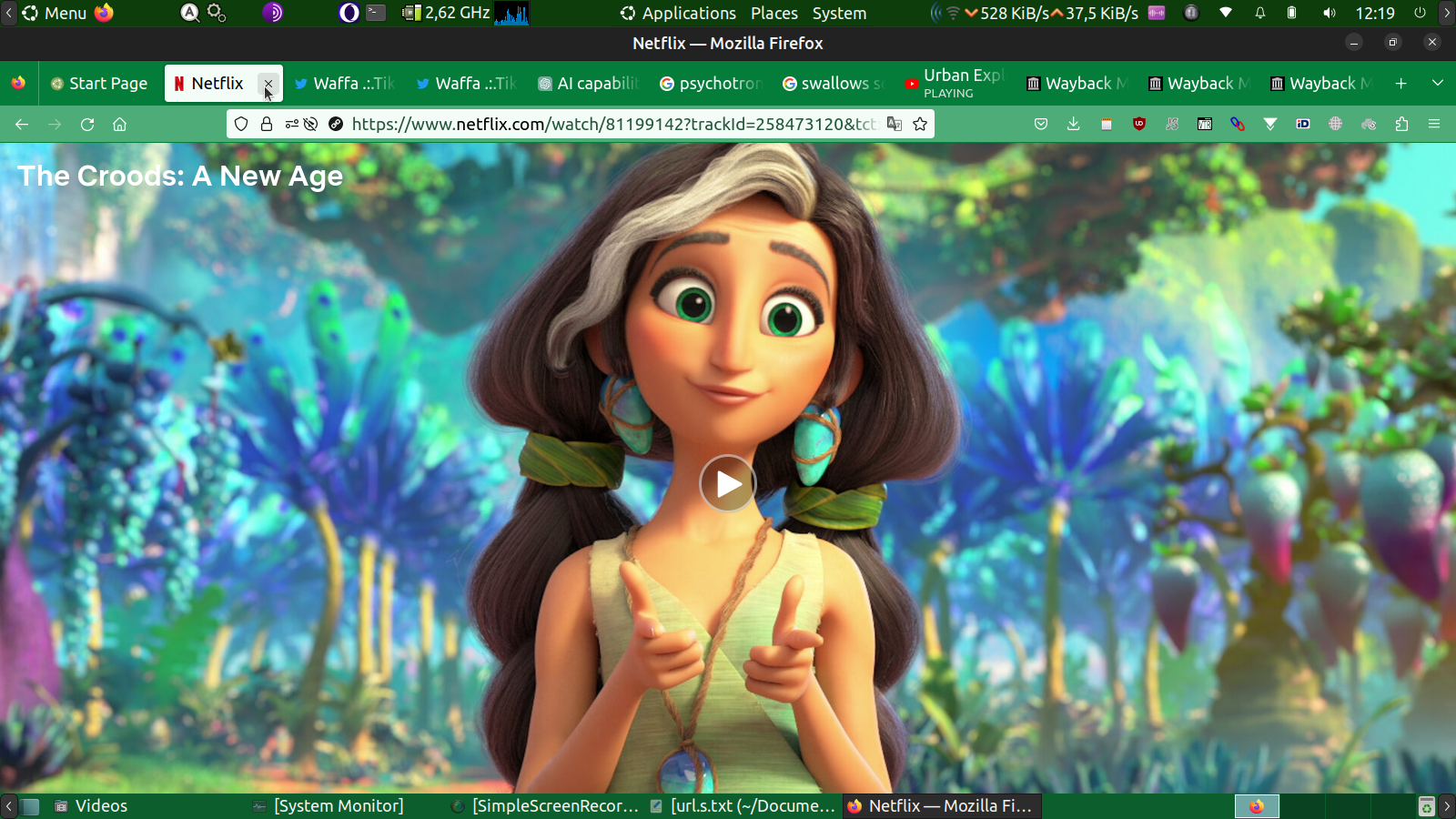Open the notifications bell in the tray

pos(1260,13)
